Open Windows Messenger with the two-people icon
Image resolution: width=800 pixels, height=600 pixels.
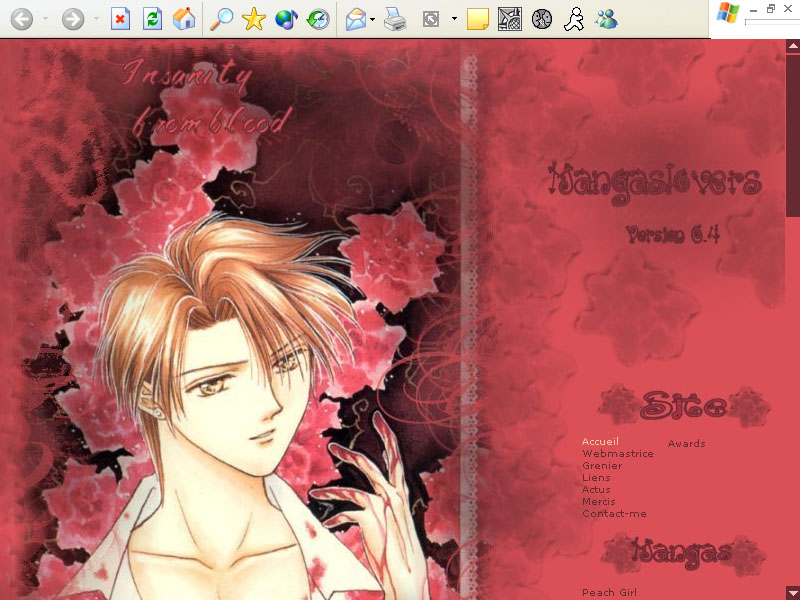[606, 20]
